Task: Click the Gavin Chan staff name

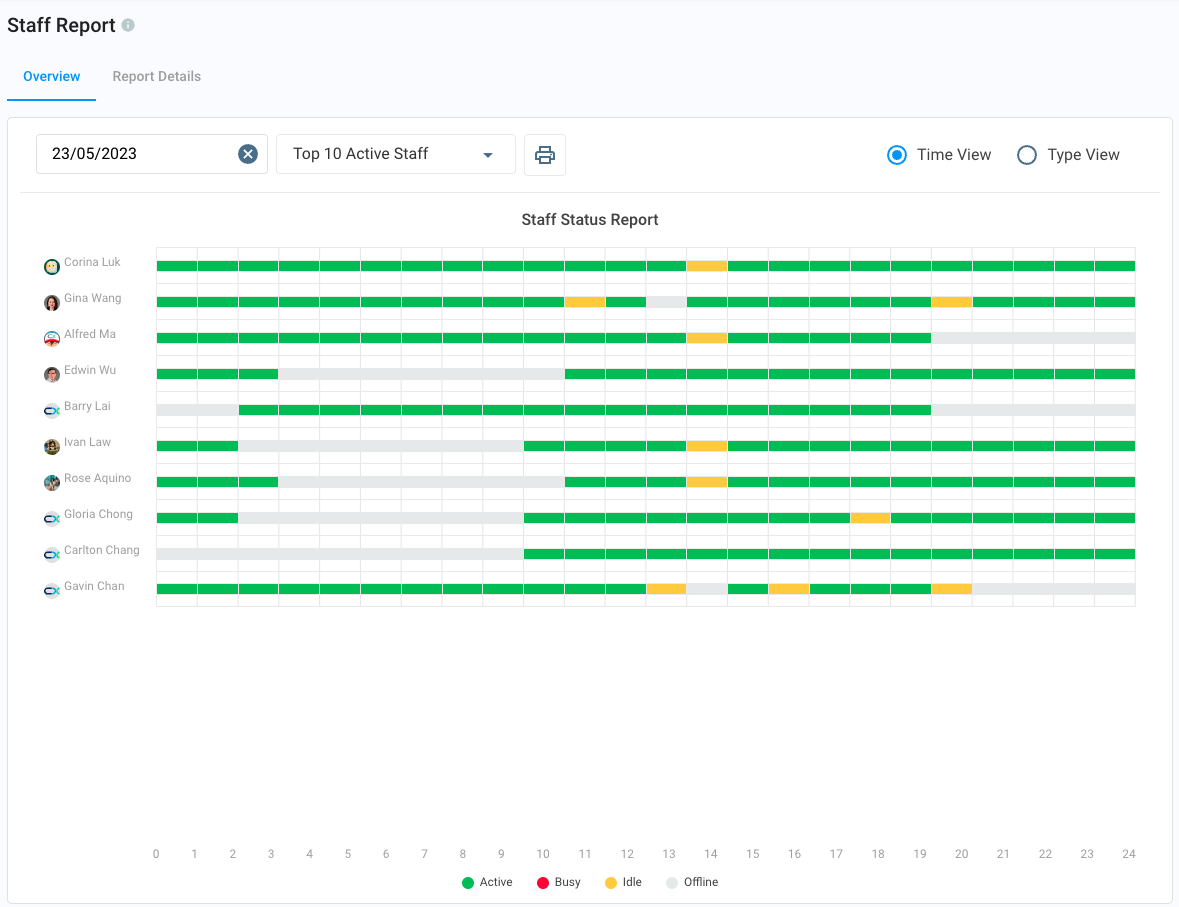Action: click(x=94, y=587)
